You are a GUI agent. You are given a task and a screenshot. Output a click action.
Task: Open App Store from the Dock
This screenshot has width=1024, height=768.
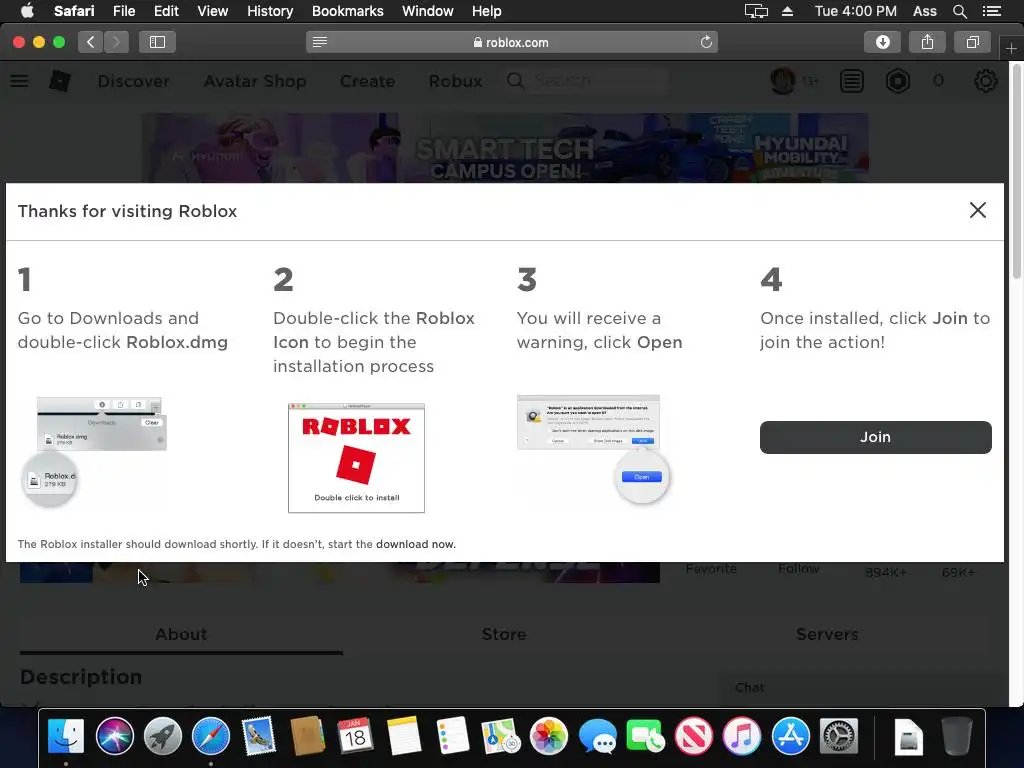(790, 736)
